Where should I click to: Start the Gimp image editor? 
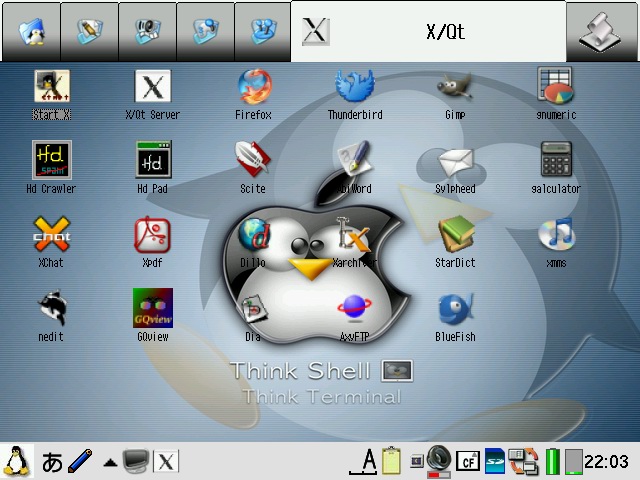click(x=455, y=88)
